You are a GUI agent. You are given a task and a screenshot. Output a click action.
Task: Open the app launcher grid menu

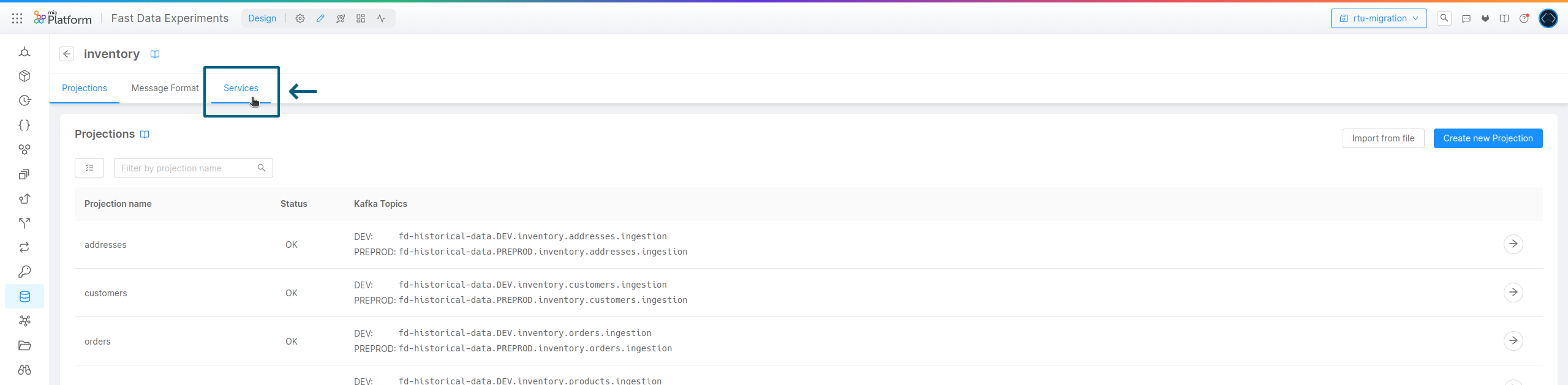point(17,18)
